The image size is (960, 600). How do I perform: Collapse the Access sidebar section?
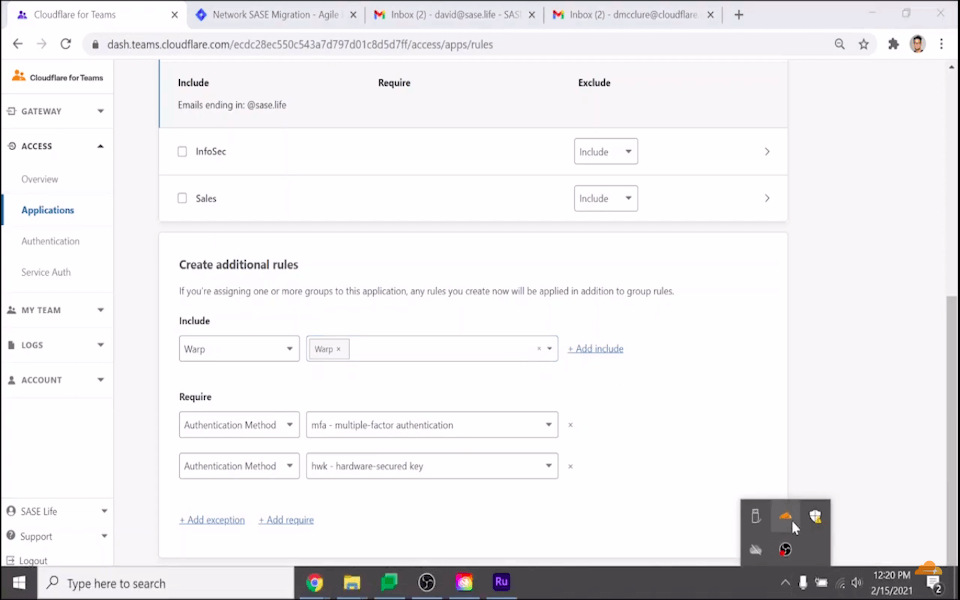coord(100,146)
